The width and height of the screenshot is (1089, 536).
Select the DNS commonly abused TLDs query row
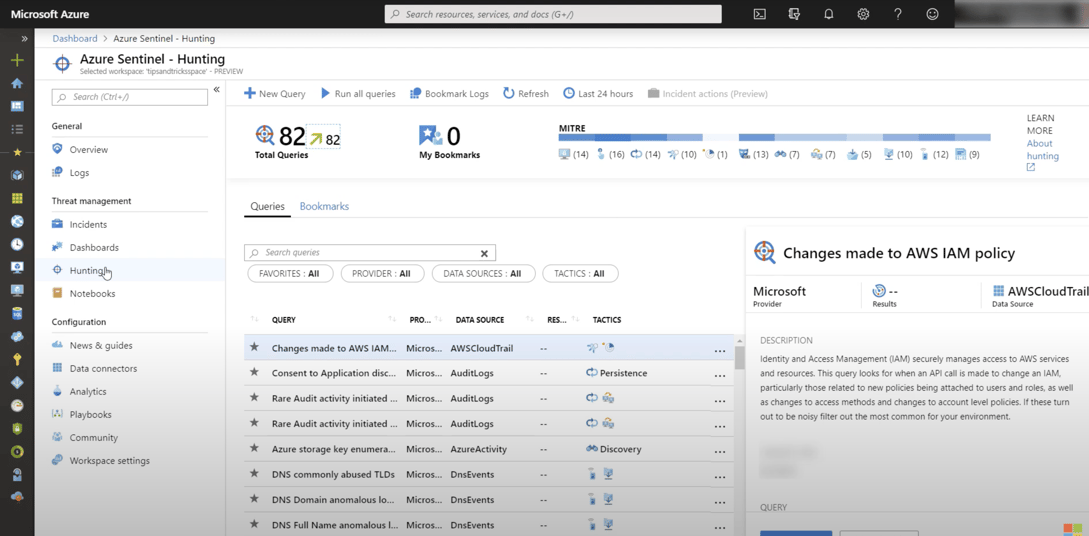[488, 474]
